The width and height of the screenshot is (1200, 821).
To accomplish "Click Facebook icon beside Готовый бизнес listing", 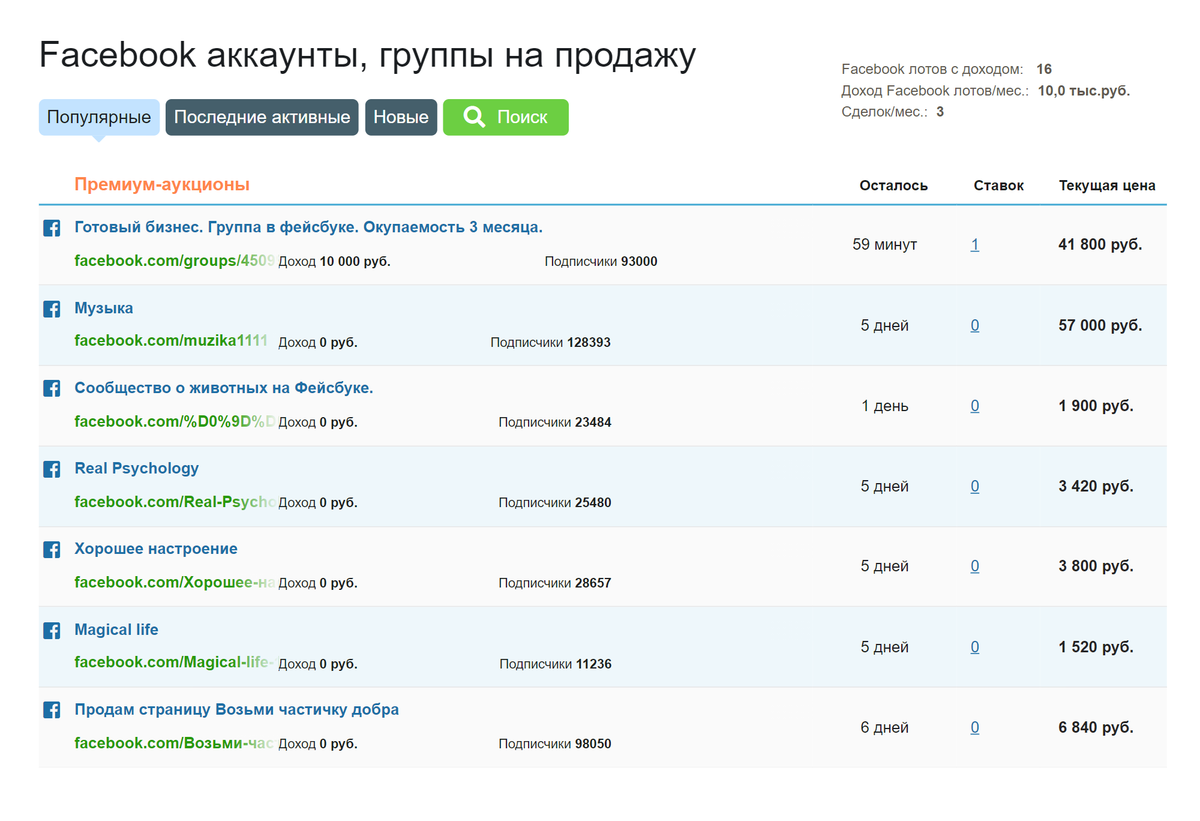I will point(52,228).
